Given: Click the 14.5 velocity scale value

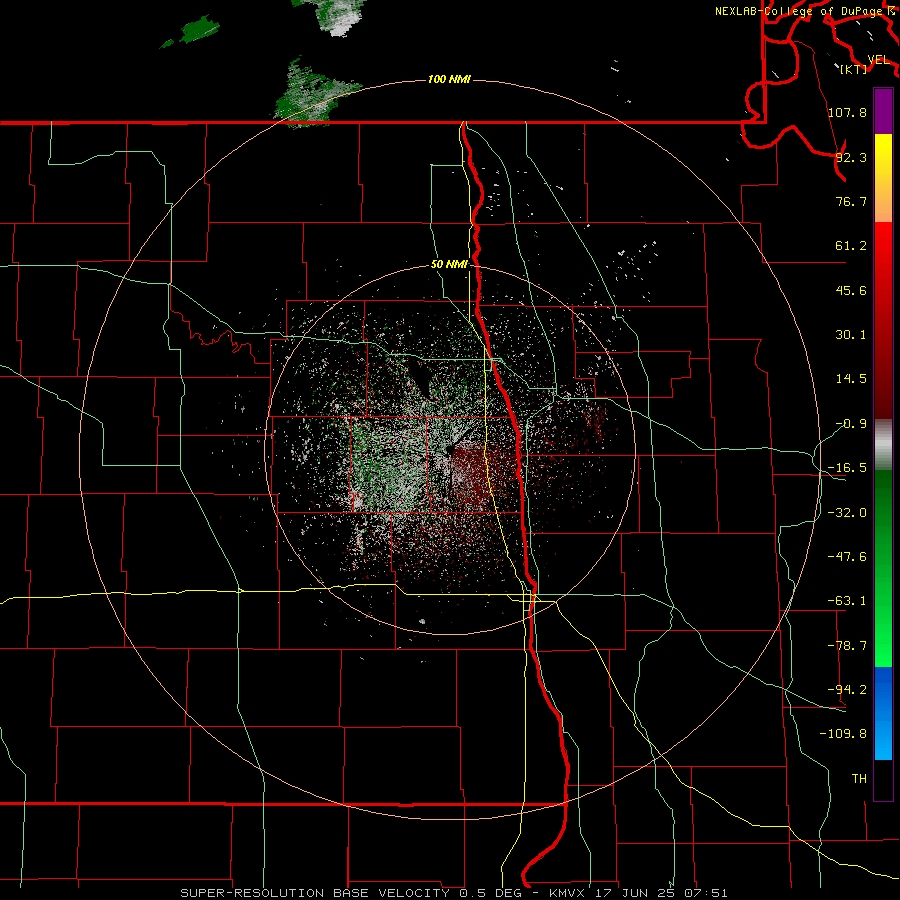Looking at the screenshot, I should (x=851, y=379).
